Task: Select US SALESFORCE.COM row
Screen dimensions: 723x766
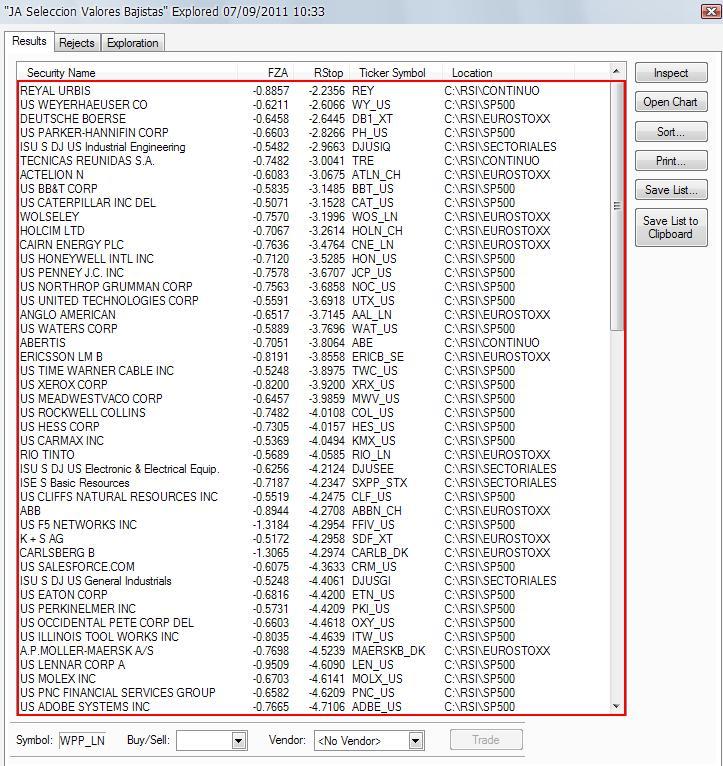Action: (314, 567)
